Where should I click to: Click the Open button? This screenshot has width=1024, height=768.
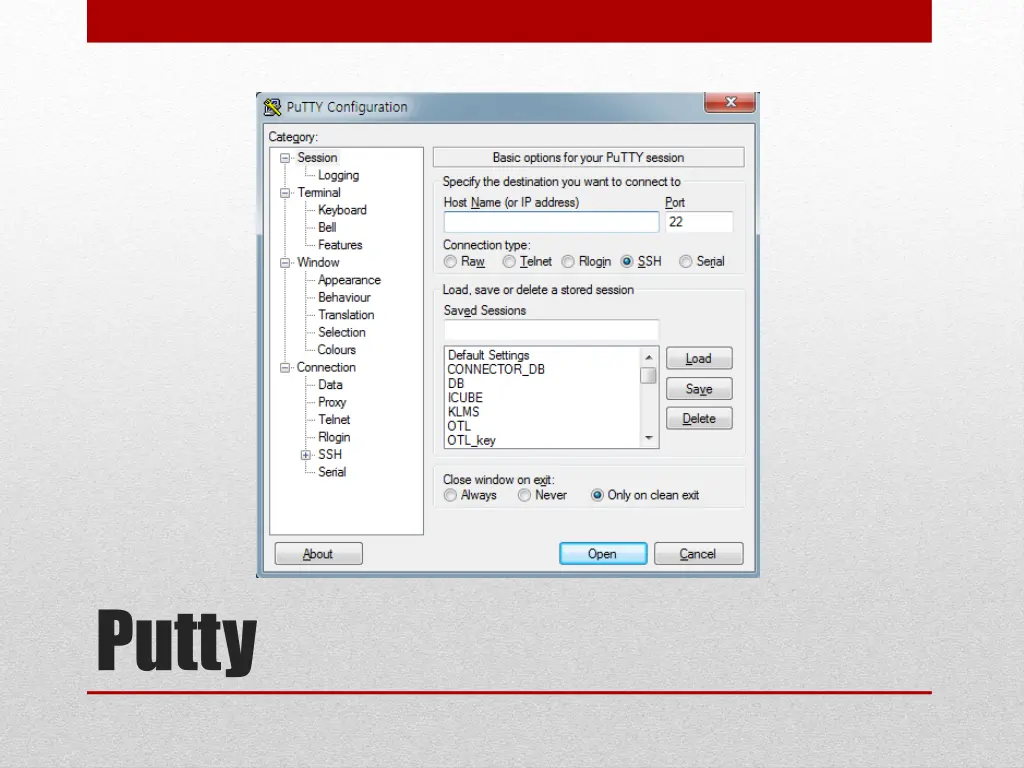point(603,554)
